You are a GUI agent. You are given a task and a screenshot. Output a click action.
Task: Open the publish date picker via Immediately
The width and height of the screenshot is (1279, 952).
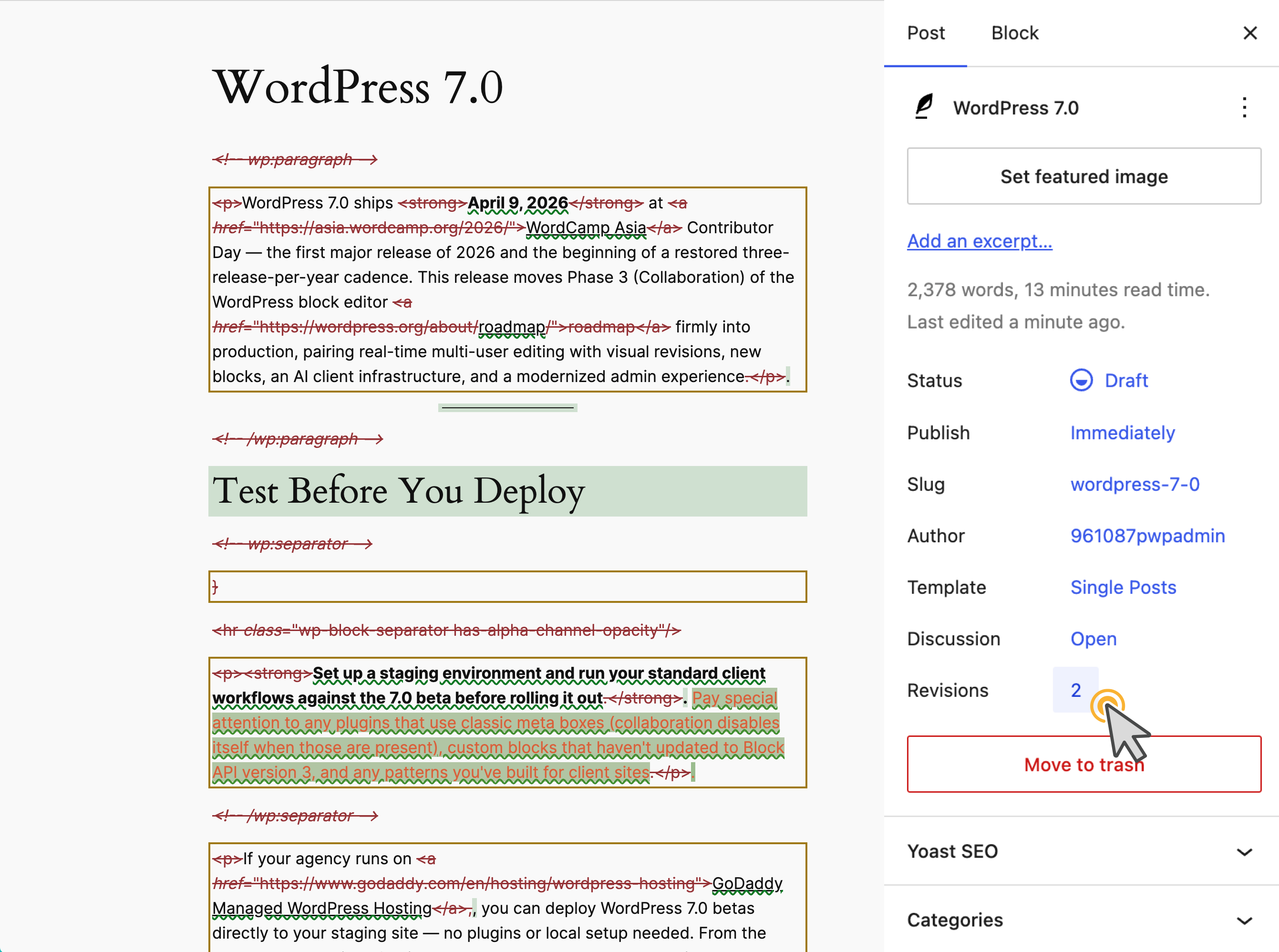pyautogui.click(x=1122, y=433)
